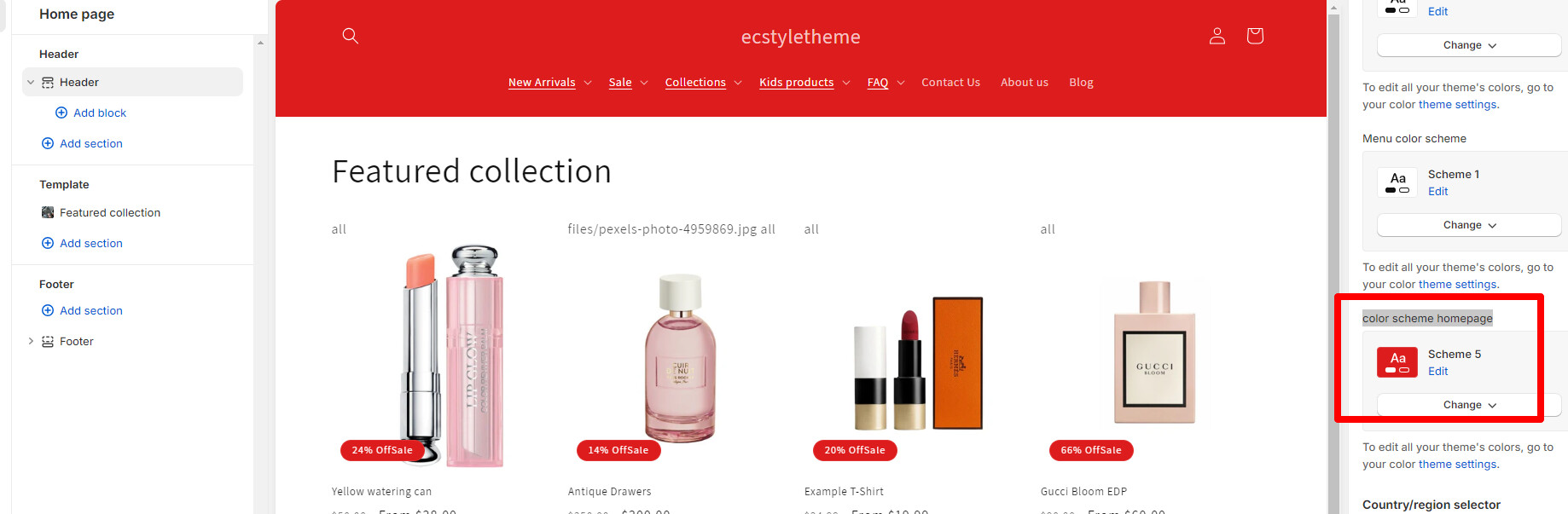
Task: Open Change dropdown under Menu color scheme
Action: (1469, 225)
